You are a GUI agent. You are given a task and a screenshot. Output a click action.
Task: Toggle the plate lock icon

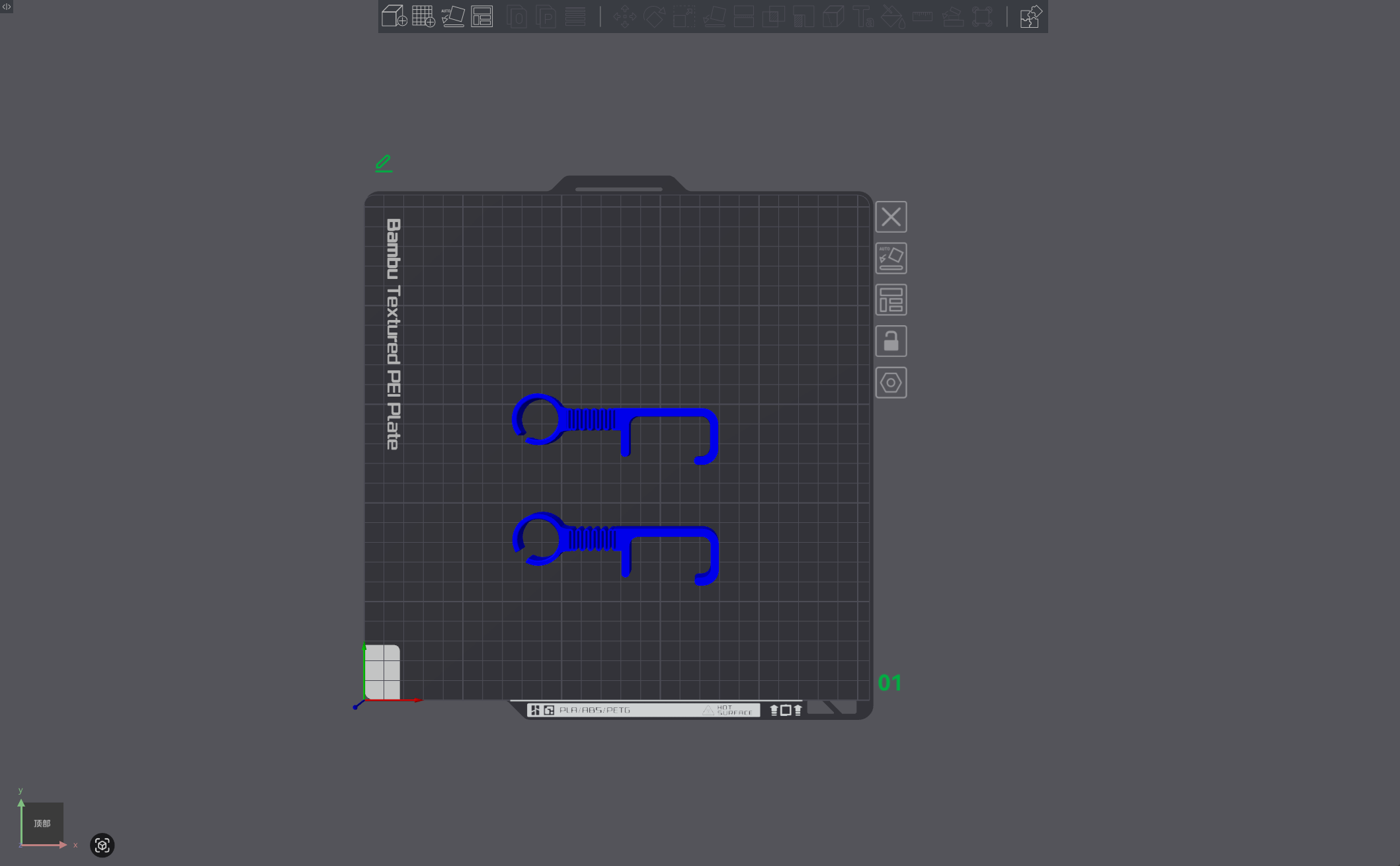point(891,341)
